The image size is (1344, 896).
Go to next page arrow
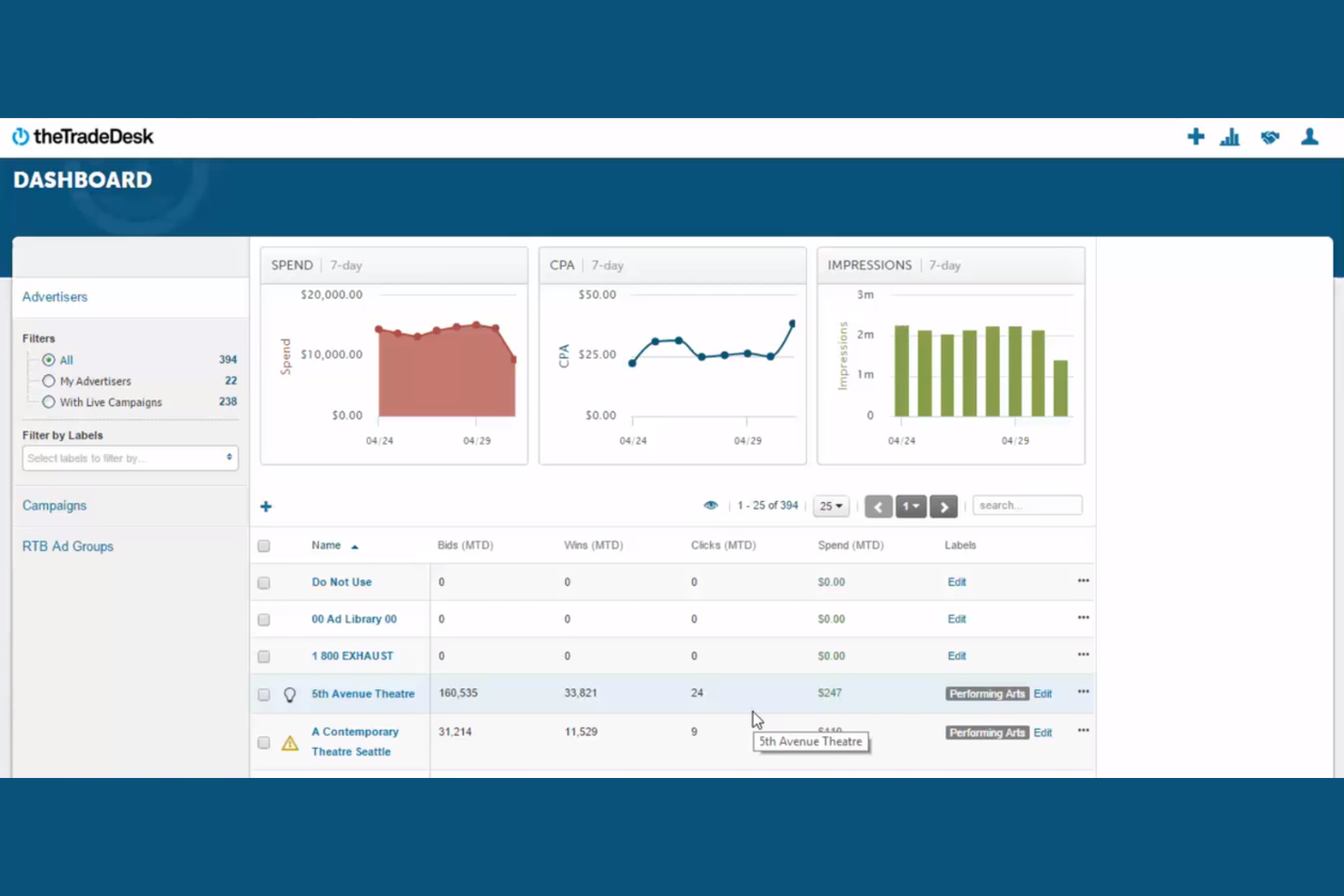(944, 507)
